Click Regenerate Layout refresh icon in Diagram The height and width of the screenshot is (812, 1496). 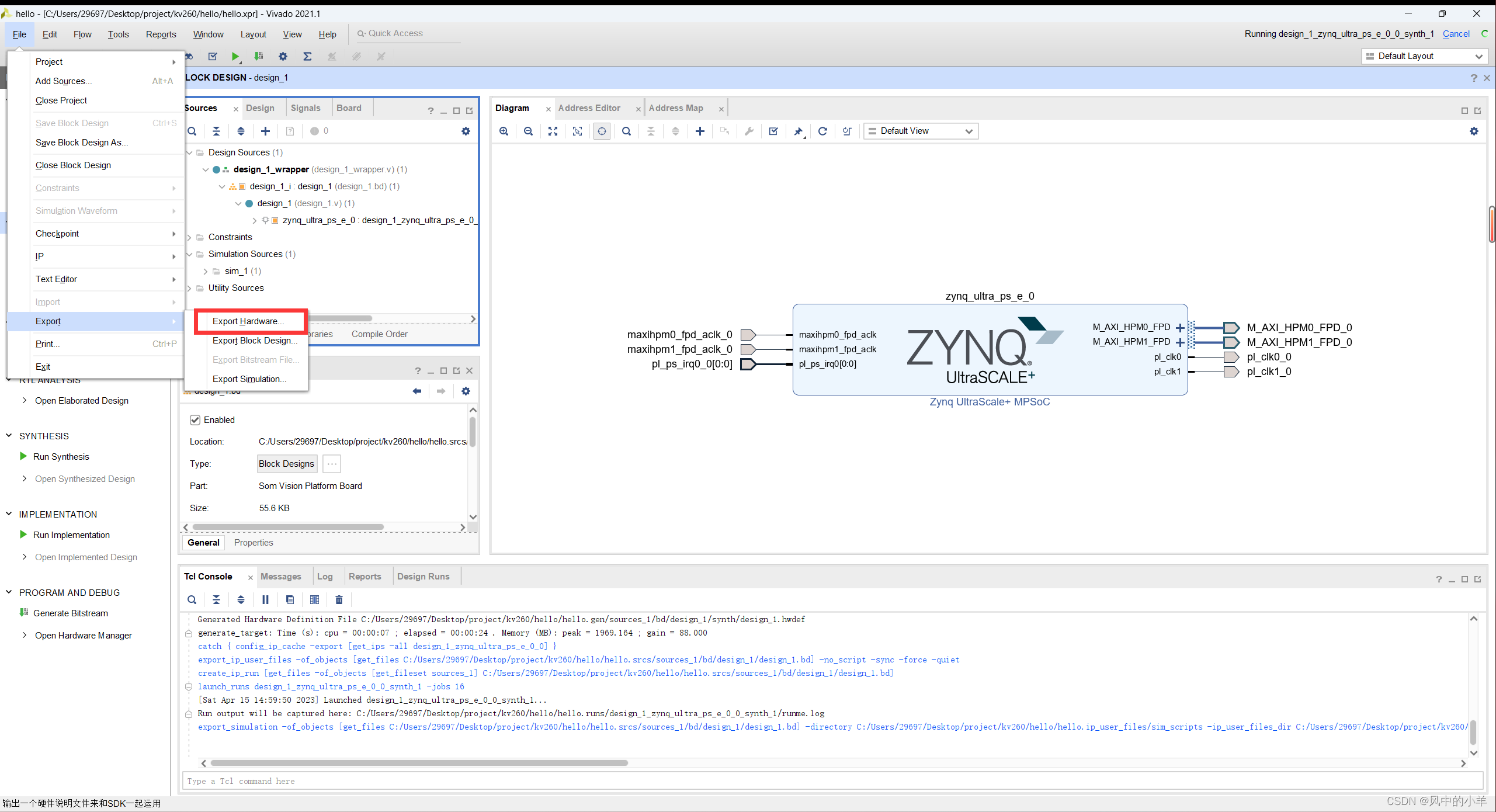[822, 131]
